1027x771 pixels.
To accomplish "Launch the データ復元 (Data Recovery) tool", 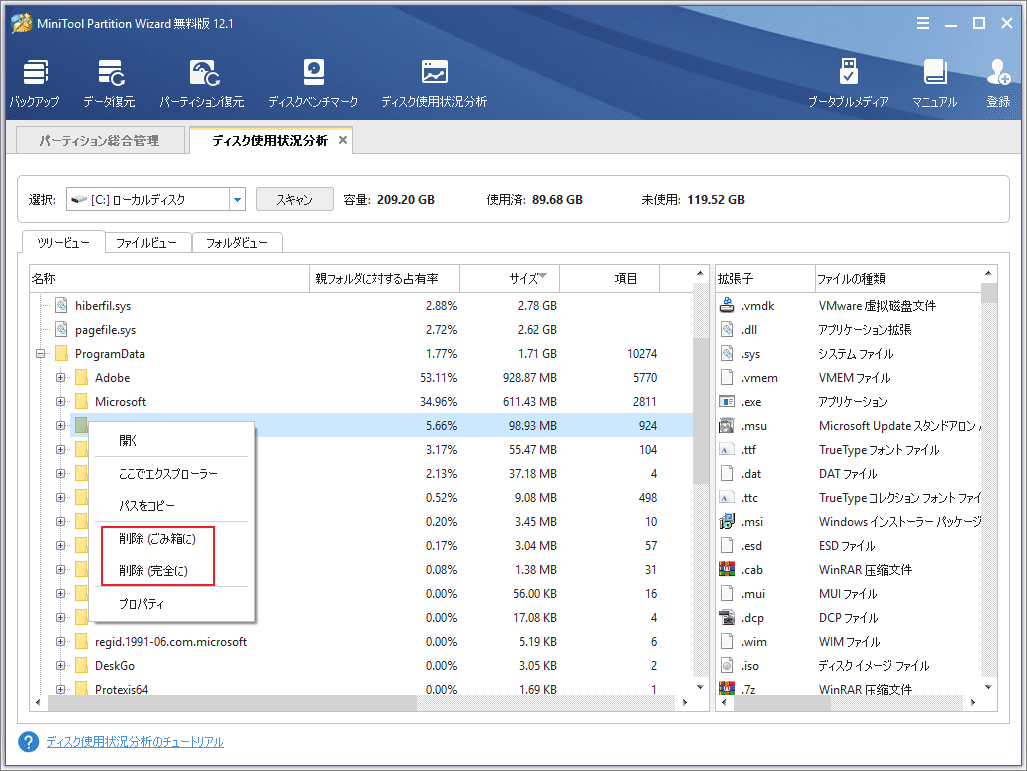I will 109,84.
